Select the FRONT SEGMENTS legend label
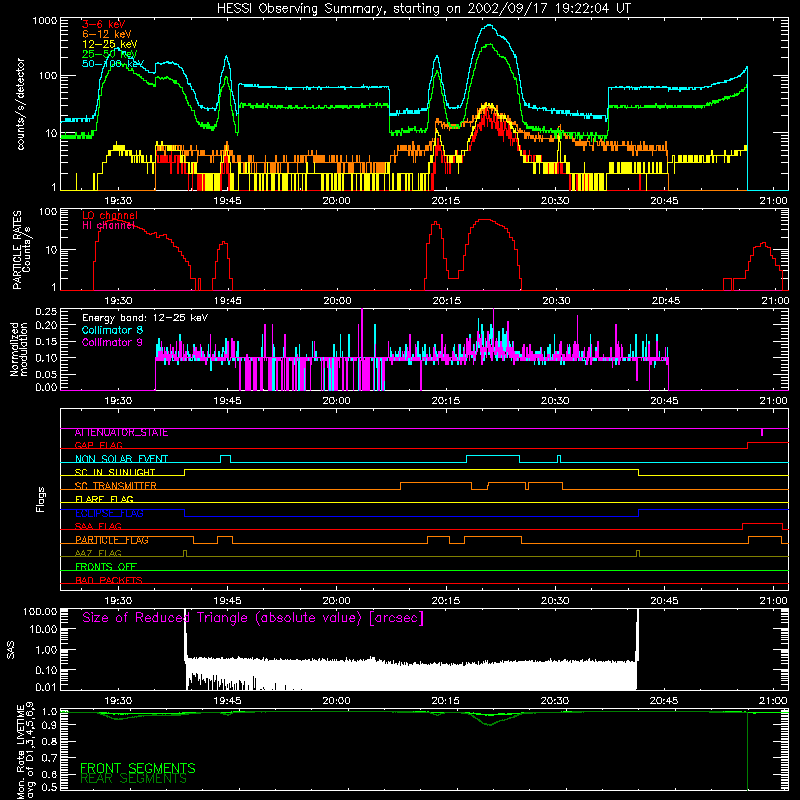 pyautogui.click(x=138, y=768)
